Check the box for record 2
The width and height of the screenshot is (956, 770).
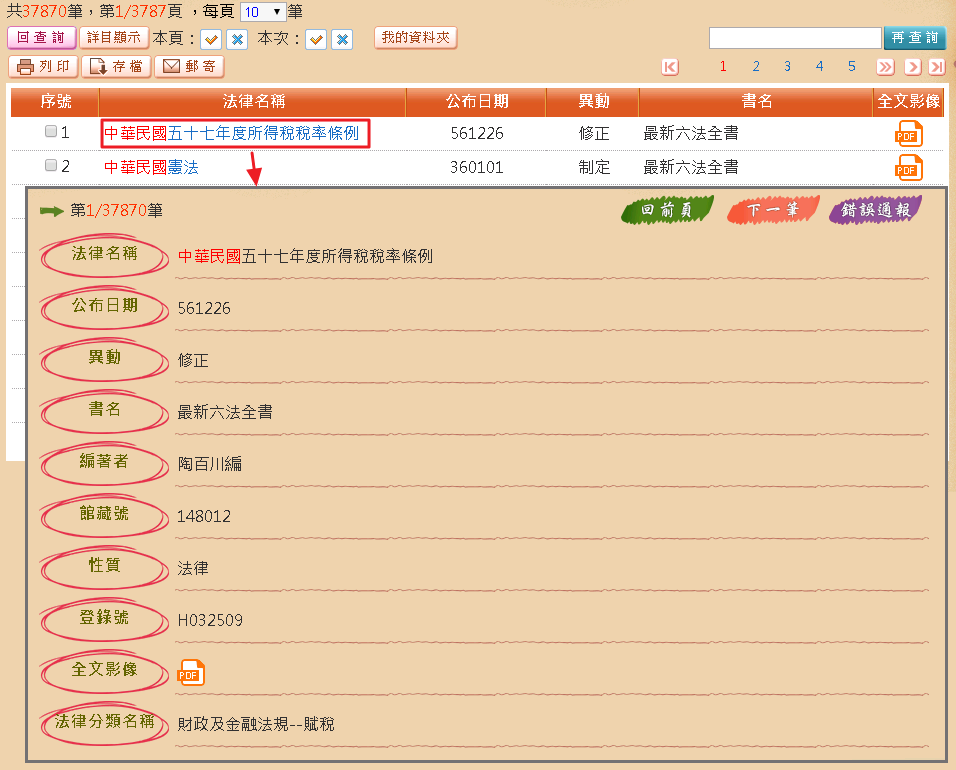click(51, 165)
